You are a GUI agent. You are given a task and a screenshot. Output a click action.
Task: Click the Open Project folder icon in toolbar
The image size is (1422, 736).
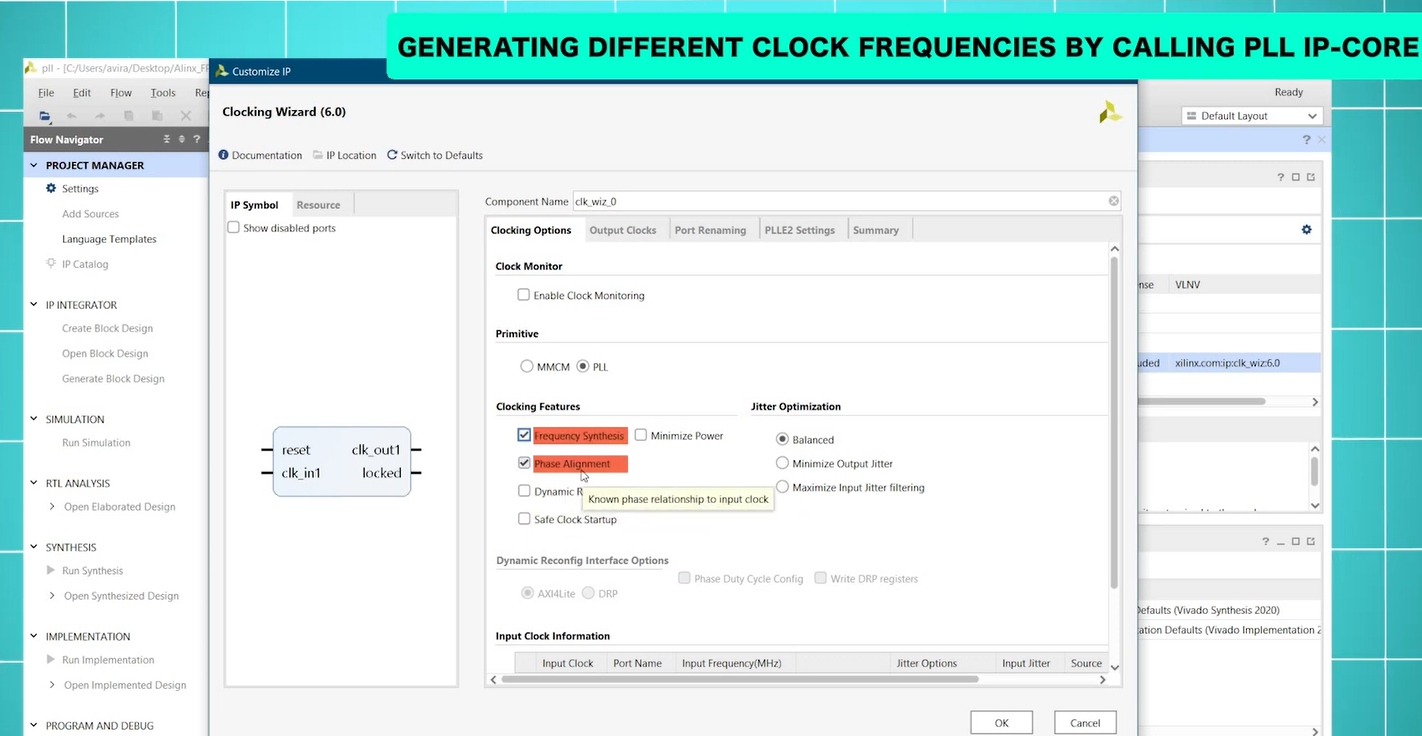coord(45,116)
